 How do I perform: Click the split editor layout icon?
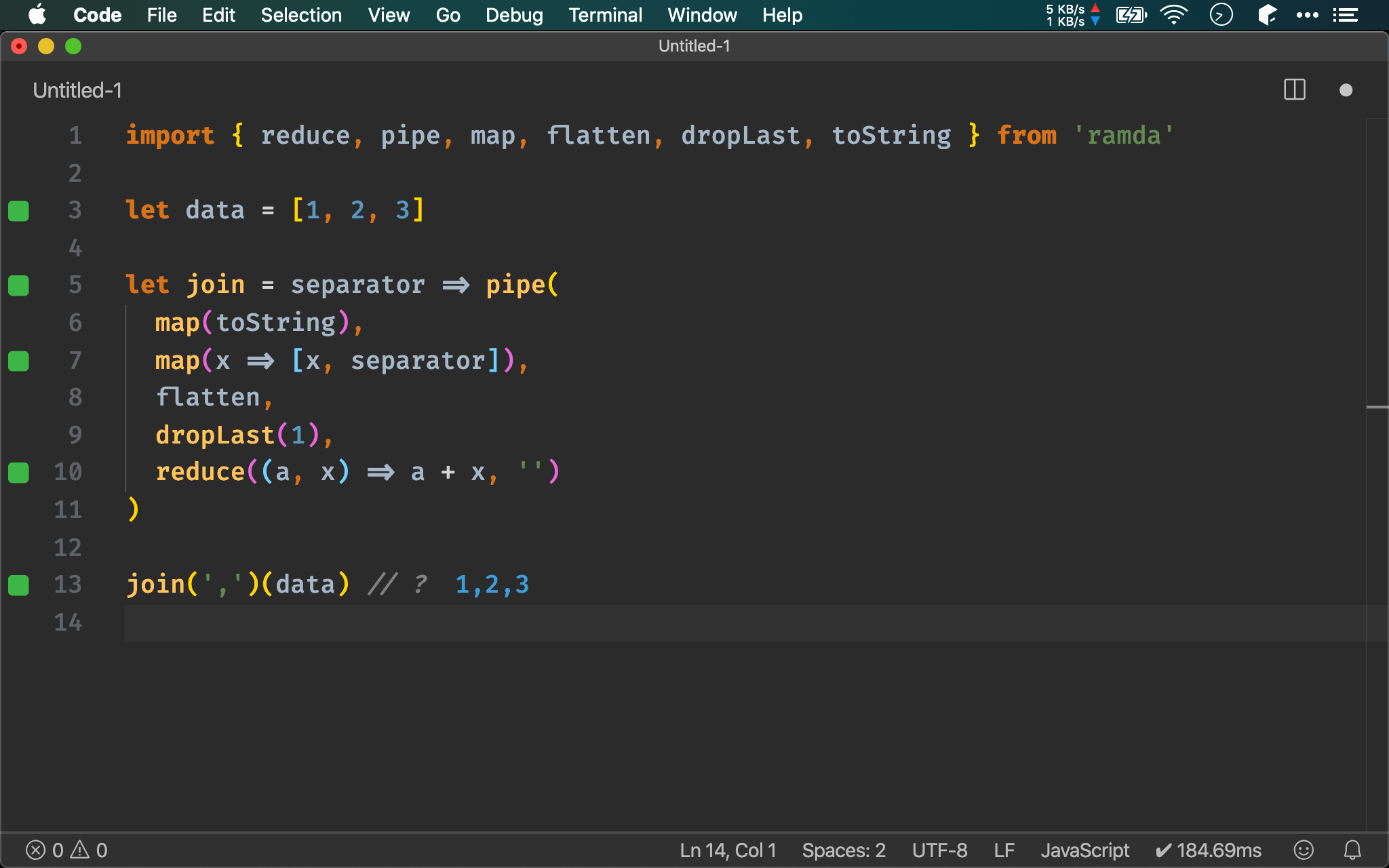pos(1294,91)
